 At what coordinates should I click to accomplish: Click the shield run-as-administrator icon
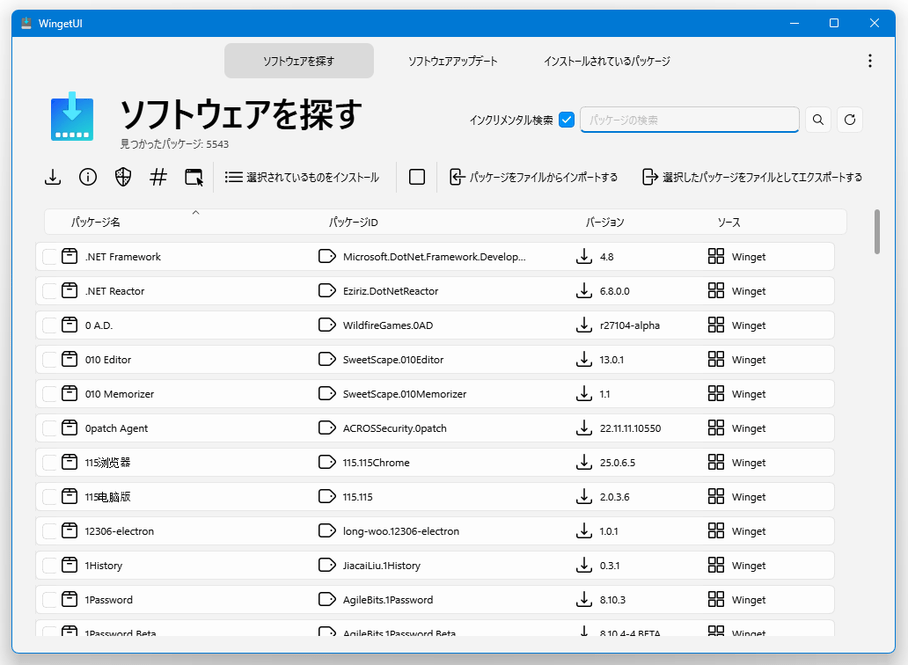click(123, 177)
